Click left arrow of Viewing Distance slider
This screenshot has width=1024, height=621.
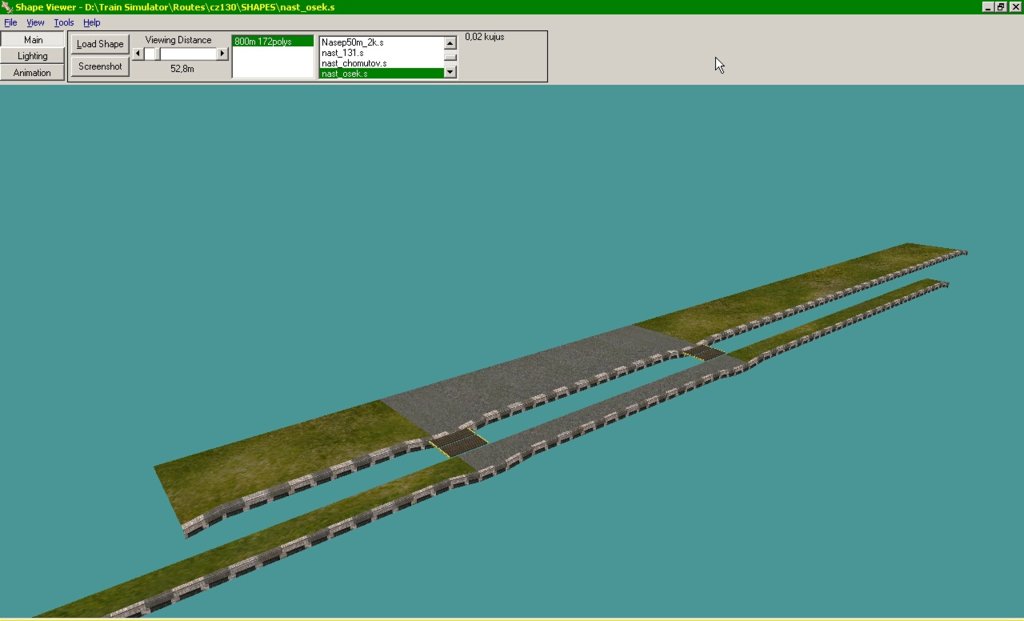pos(138,54)
